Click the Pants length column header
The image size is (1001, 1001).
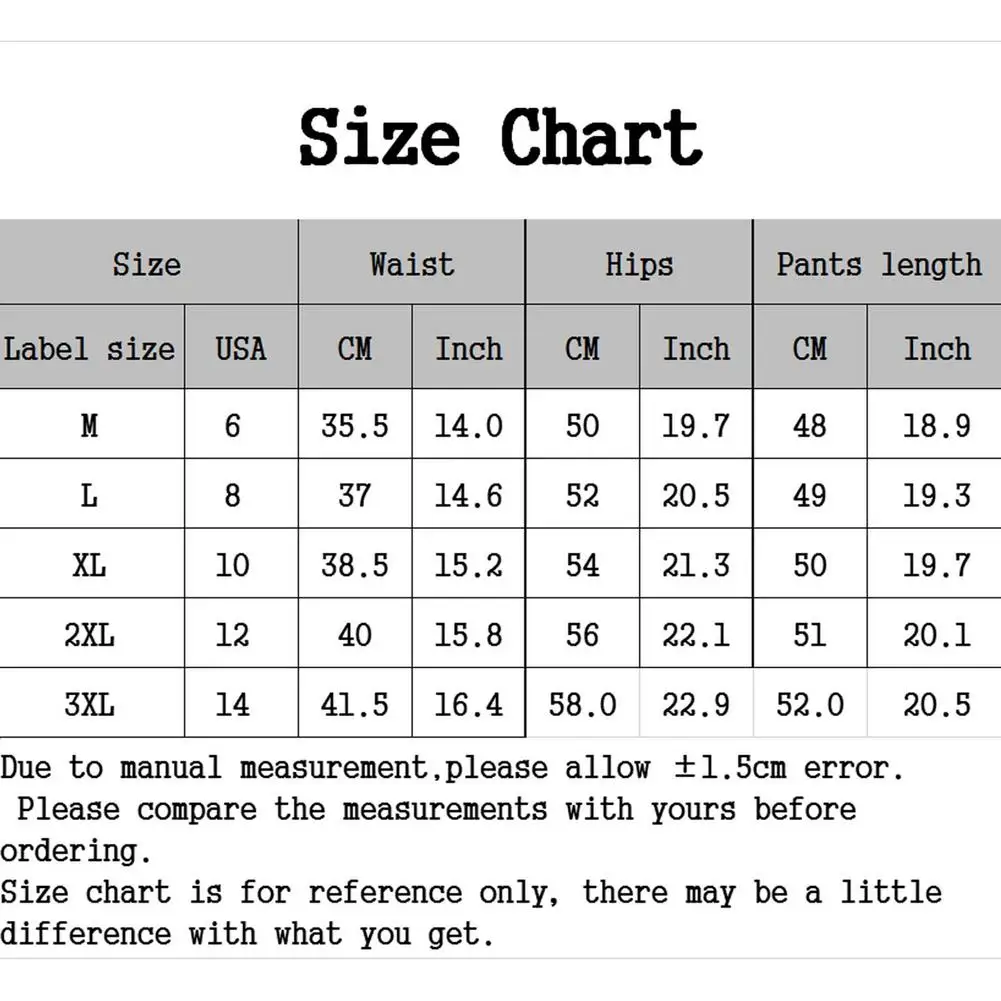coord(878,264)
